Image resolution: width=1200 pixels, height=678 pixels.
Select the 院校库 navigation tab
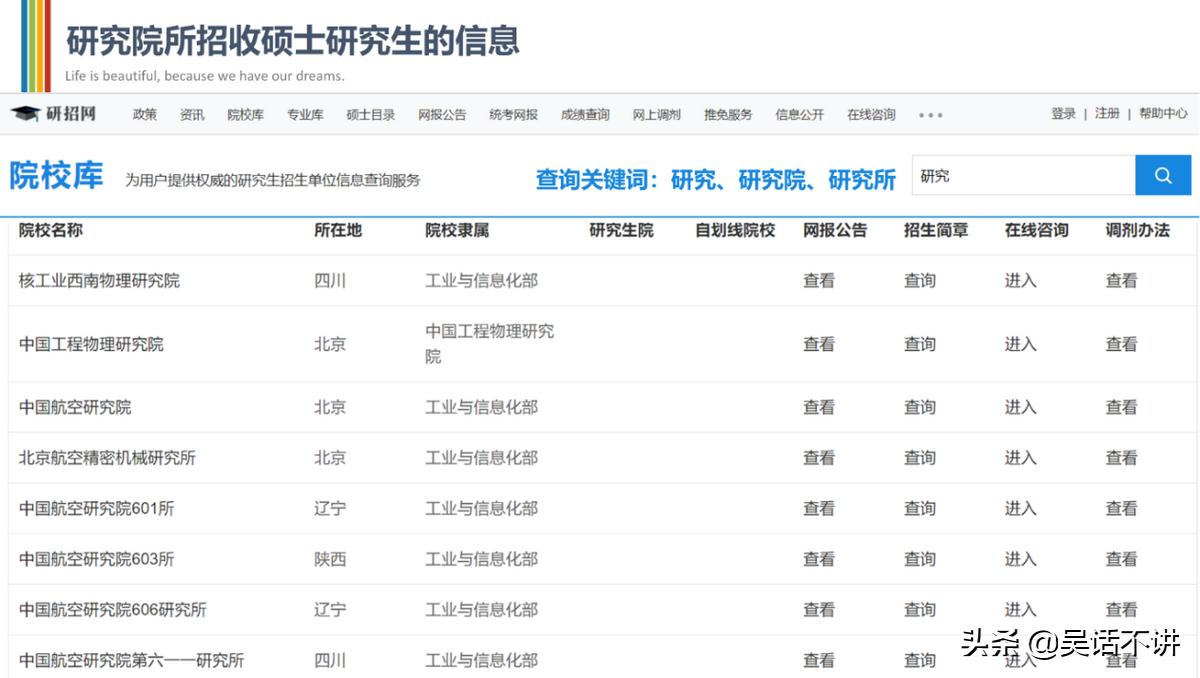(245, 114)
